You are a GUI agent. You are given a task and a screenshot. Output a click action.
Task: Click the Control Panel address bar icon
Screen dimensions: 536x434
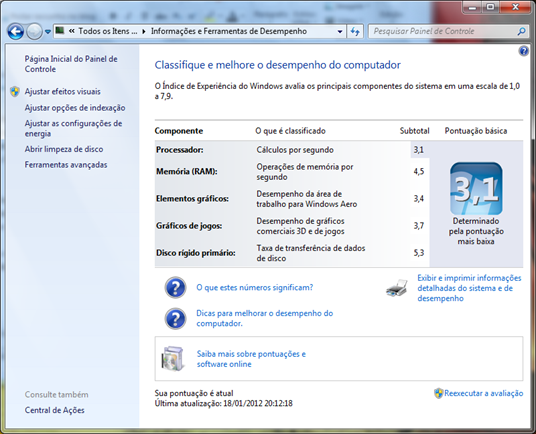tap(60, 31)
